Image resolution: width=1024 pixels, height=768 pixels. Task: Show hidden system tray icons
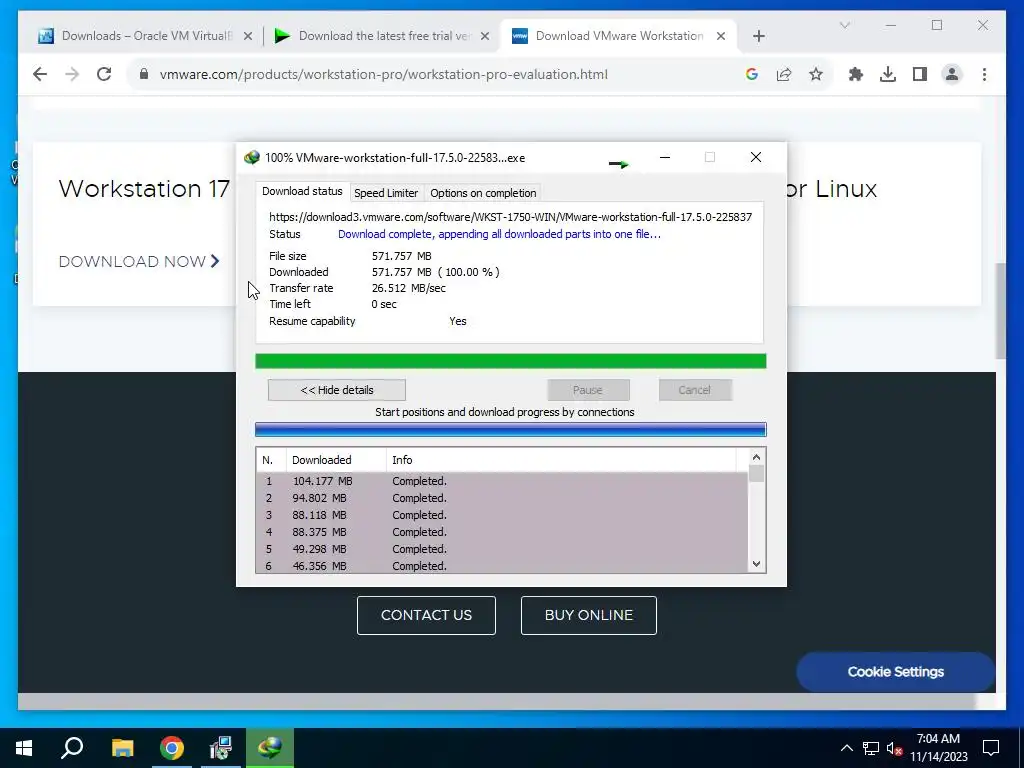[846, 748]
